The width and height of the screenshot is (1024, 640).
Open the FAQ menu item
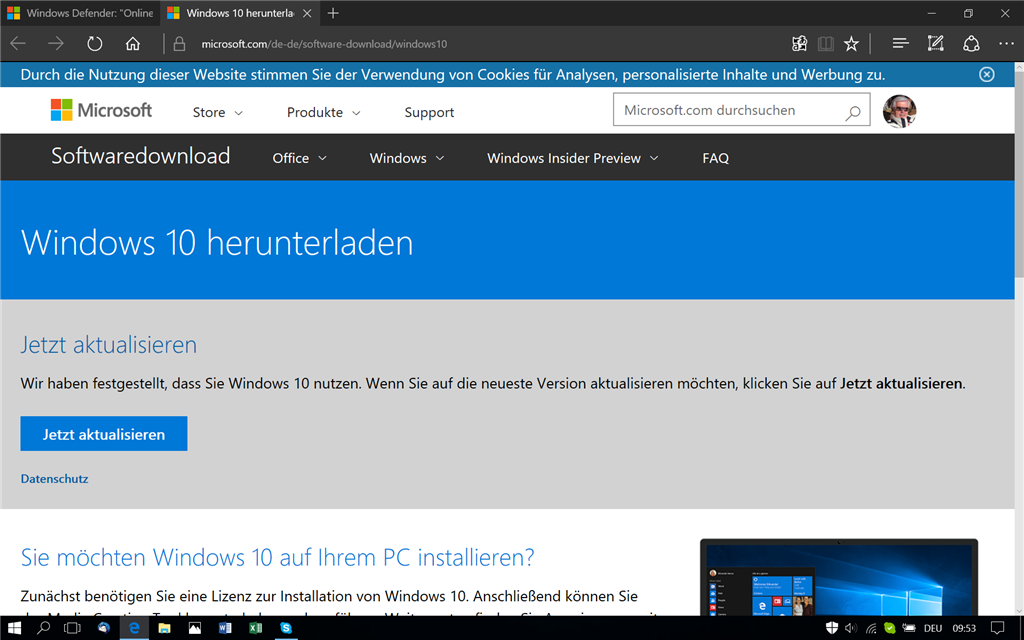tap(715, 158)
